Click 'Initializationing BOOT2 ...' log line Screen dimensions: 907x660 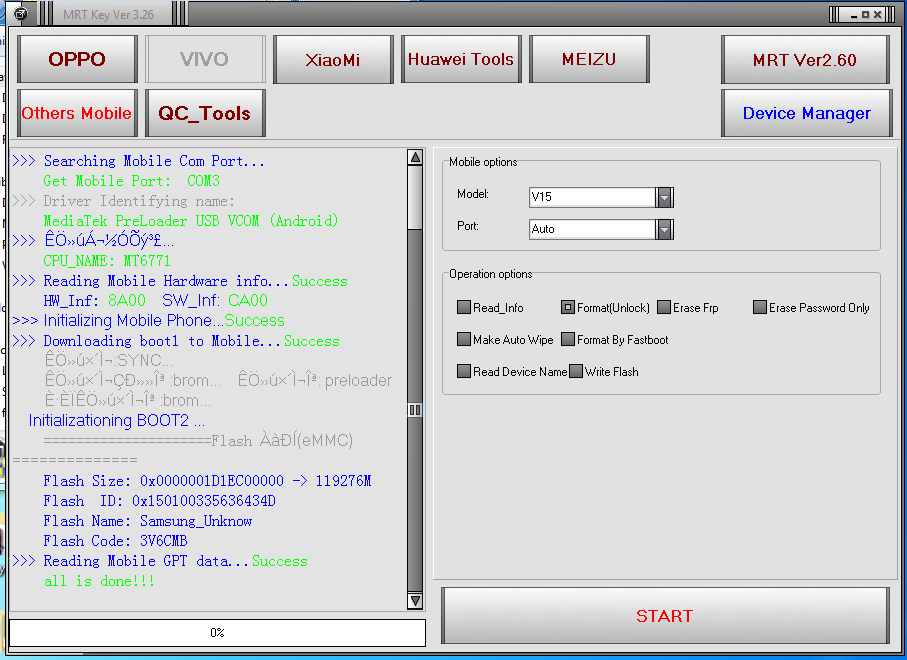click(117, 421)
